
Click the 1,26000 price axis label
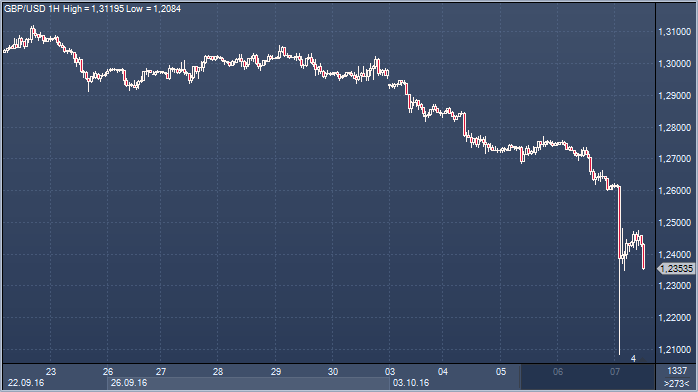(x=674, y=191)
